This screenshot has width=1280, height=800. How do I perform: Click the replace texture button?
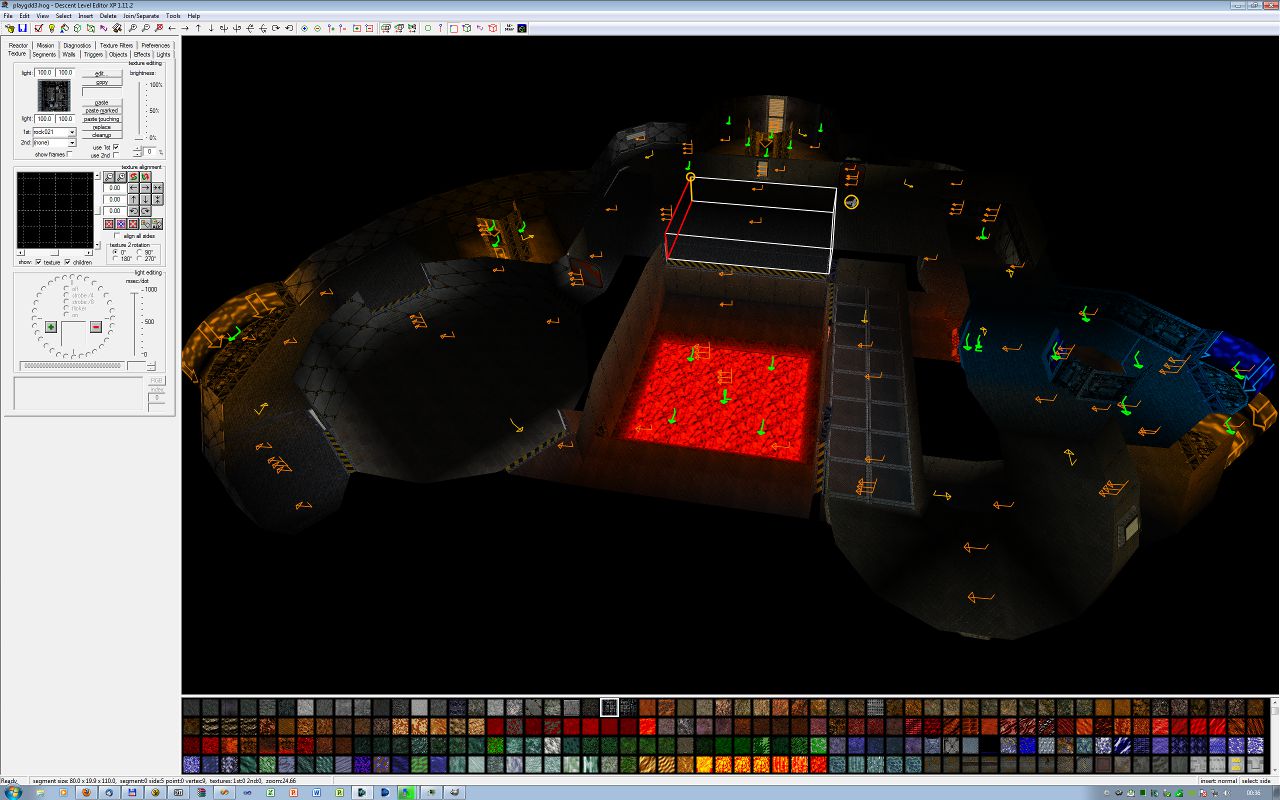tap(101, 127)
